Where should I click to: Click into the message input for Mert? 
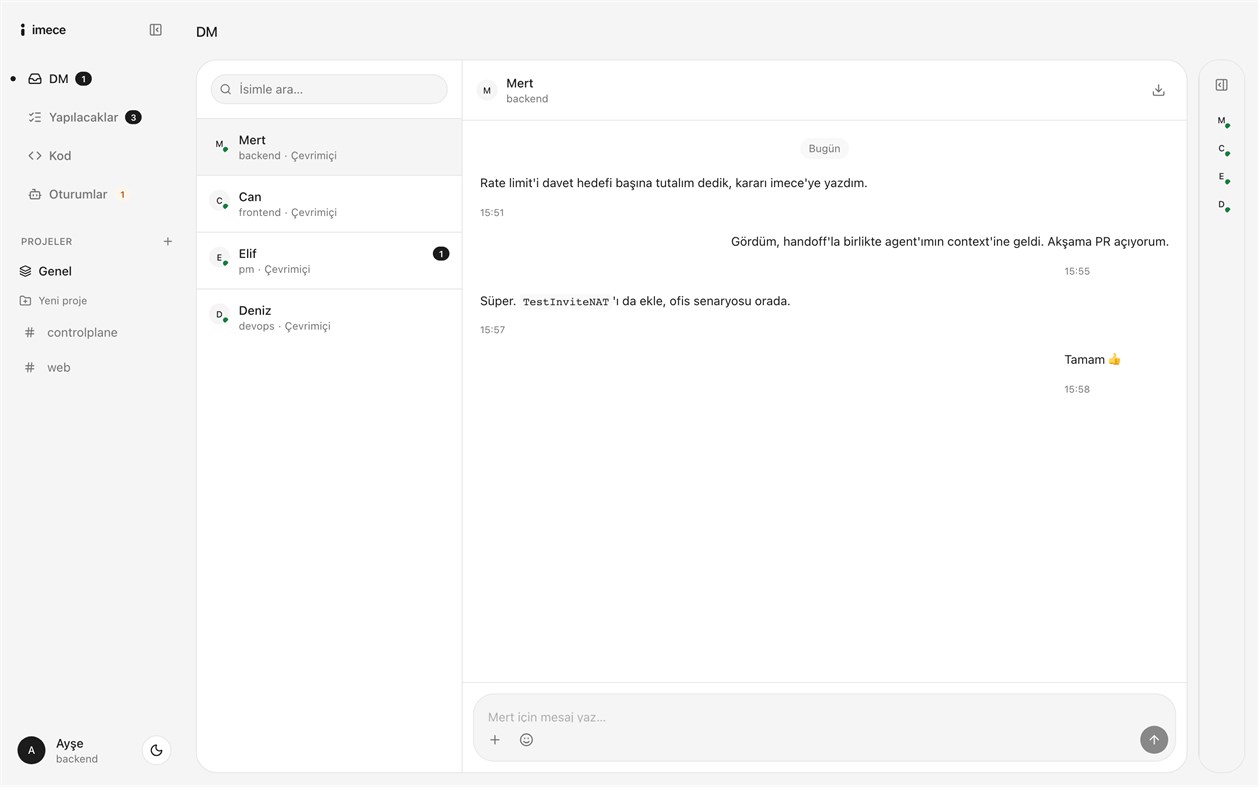coord(824,716)
